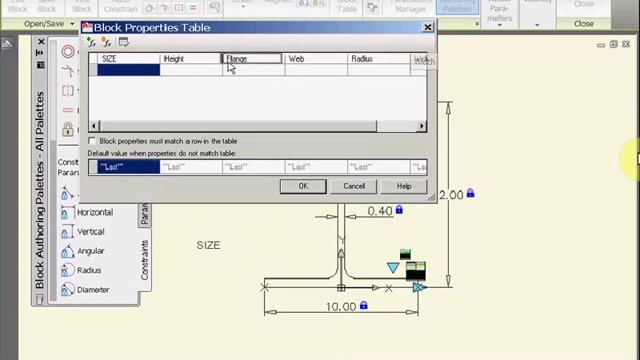Click the "Last" default value under Web
The width and height of the screenshot is (640, 360).
[x=316, y=167]
